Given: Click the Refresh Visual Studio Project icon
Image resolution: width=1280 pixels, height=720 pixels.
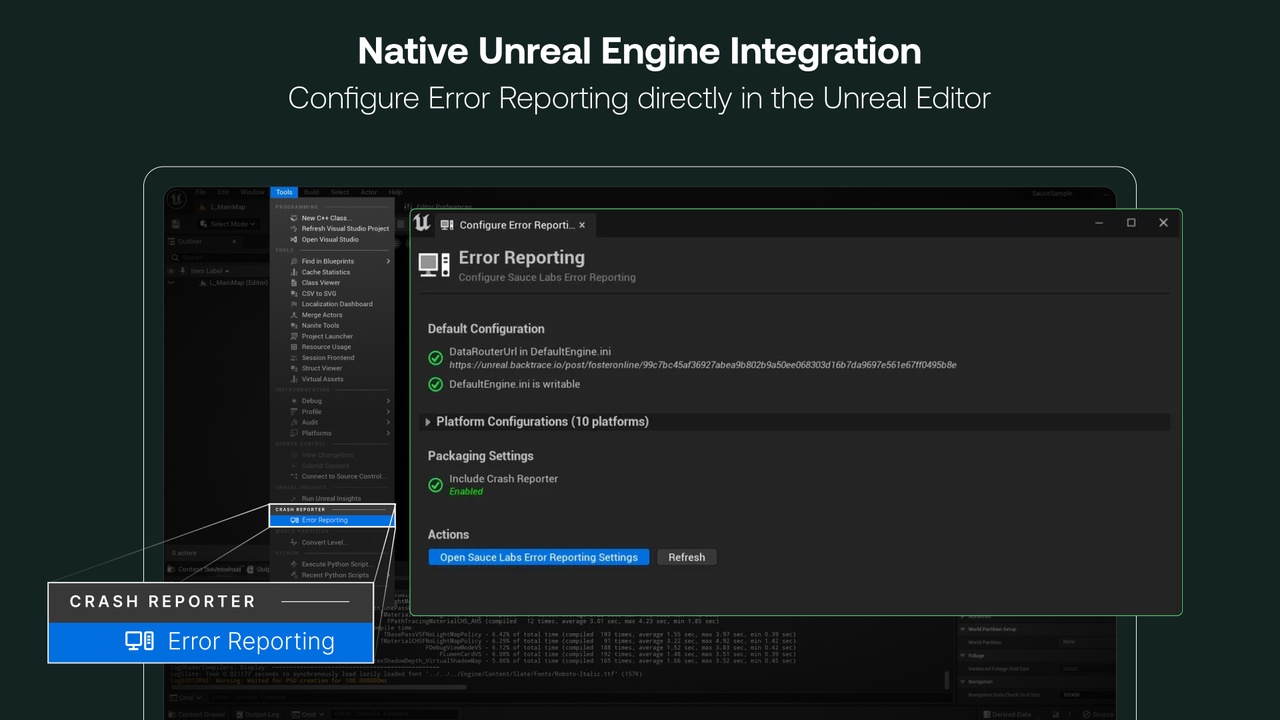Looking at the screenshot, I should 293,229.
